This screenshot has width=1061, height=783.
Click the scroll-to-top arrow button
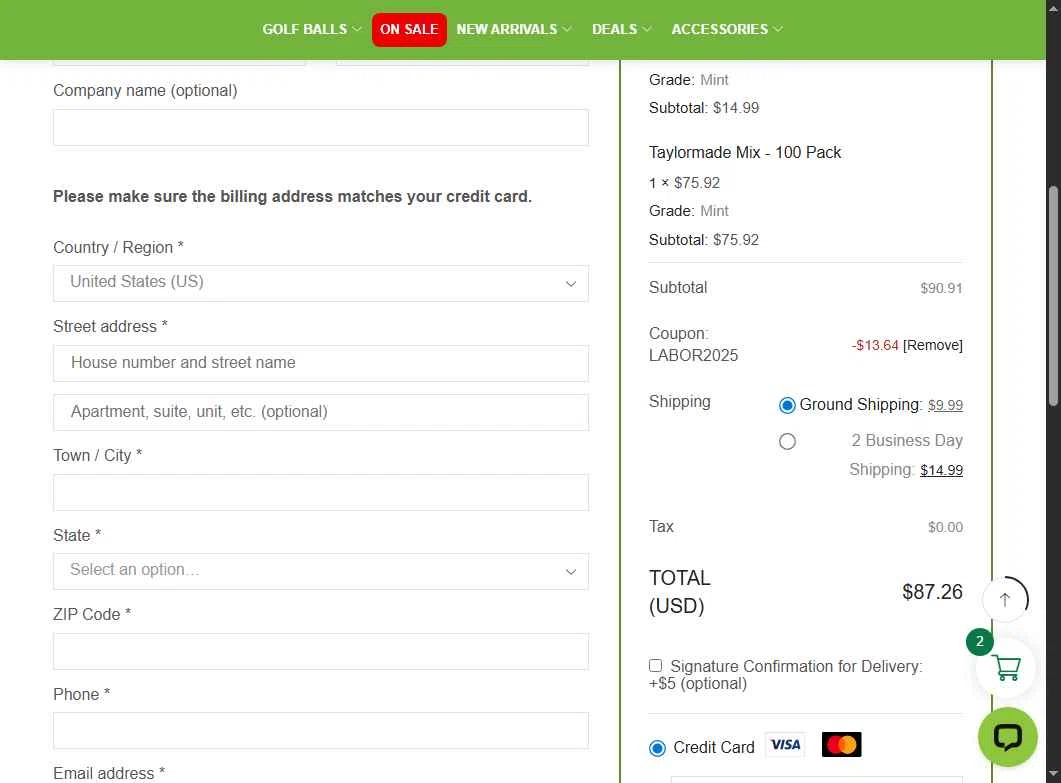click(x=1005, y=599)
